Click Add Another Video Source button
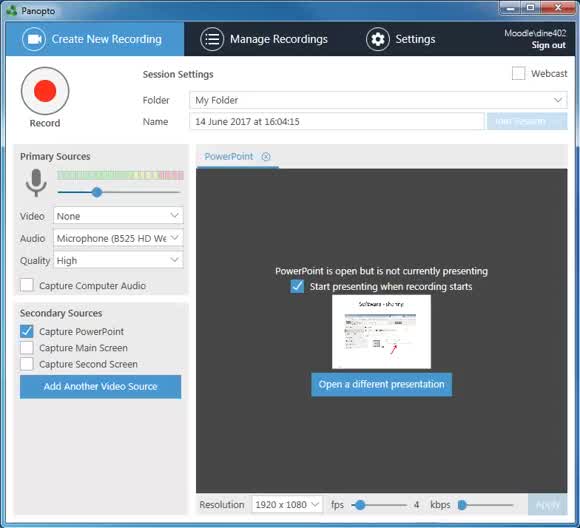The height and width of the screenshot is (528, 580). tap(101, 387)
